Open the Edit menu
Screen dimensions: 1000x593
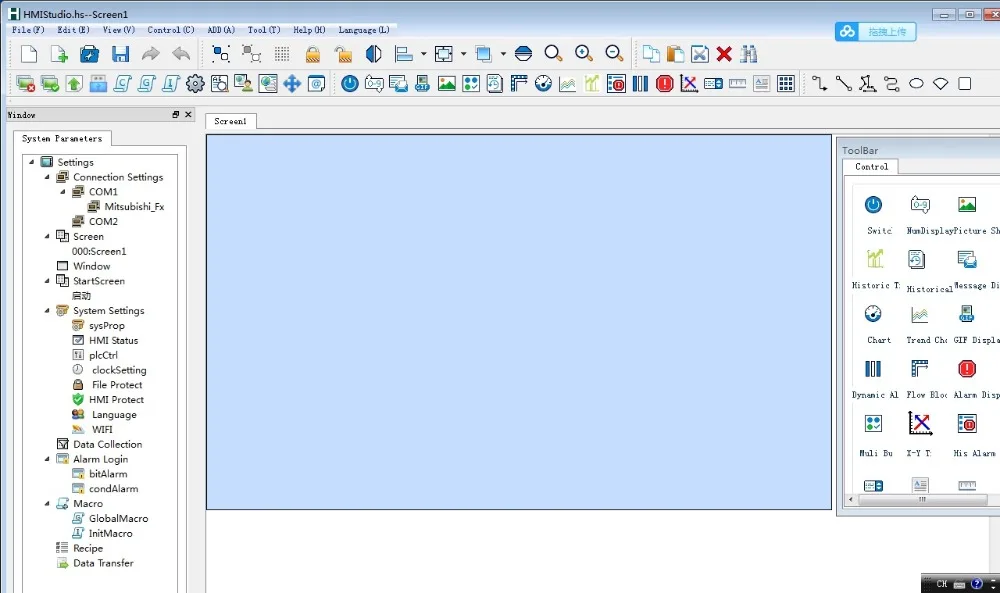[73, 30]
